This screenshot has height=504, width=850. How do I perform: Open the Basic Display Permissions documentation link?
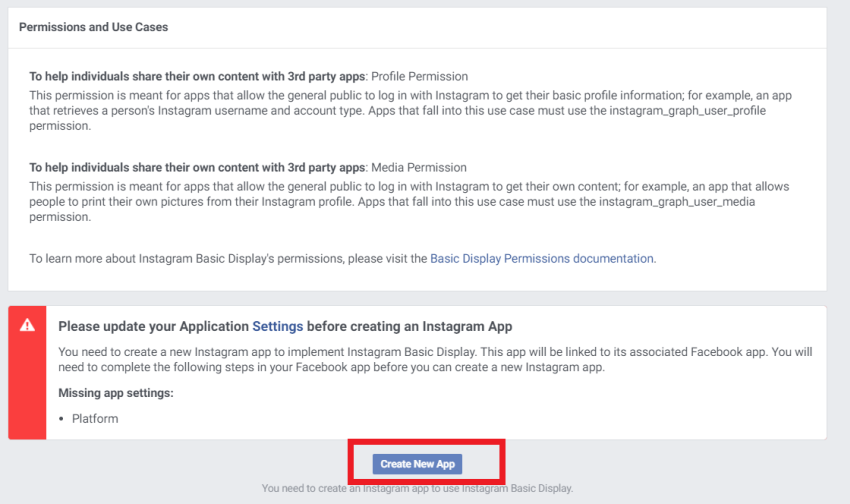tap(542, 259)
